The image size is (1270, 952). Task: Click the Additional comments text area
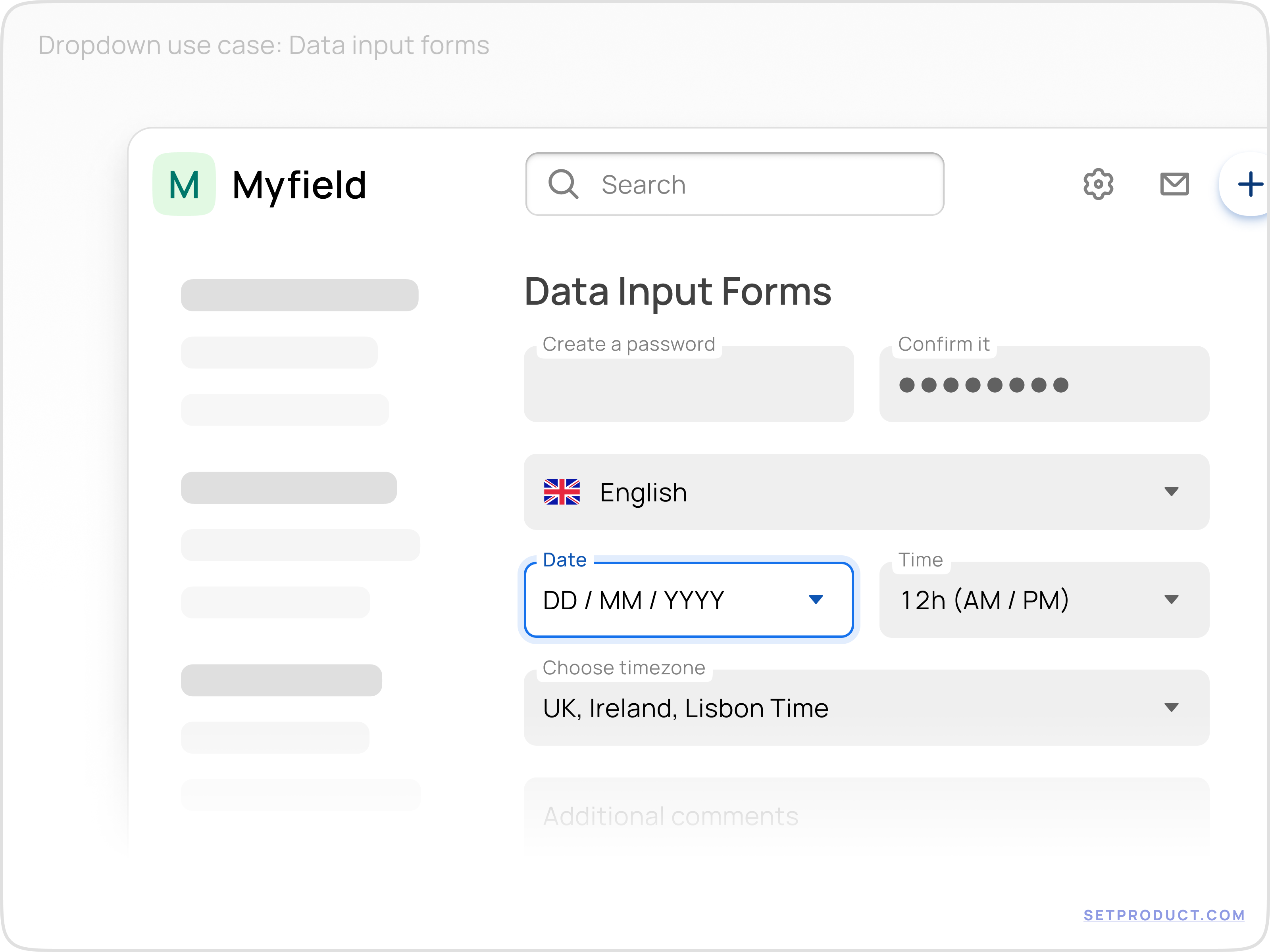[804, 815]
